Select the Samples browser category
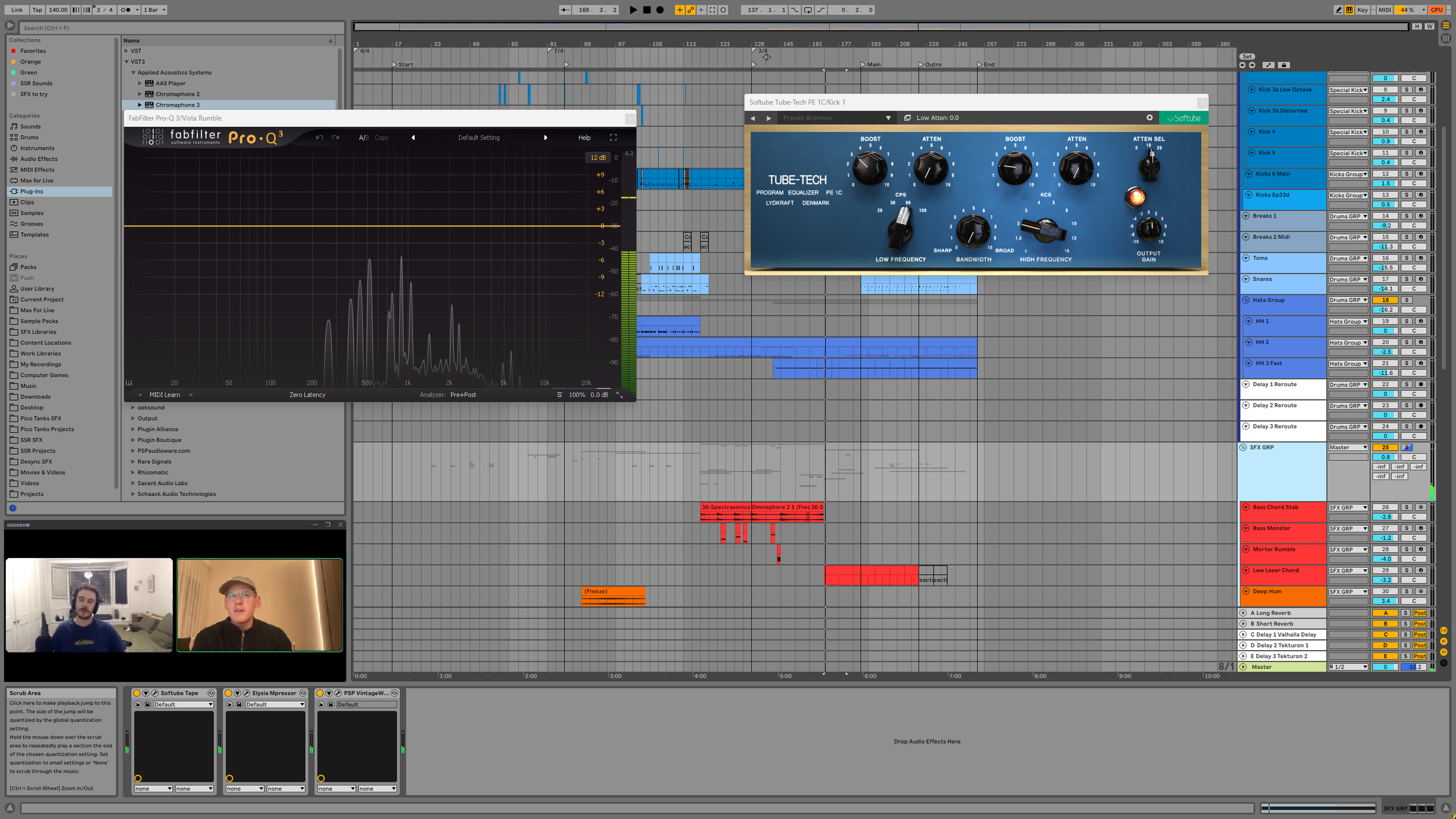Image resolution: width=1456 pixels, height=819 pixels. click(31, 213)
